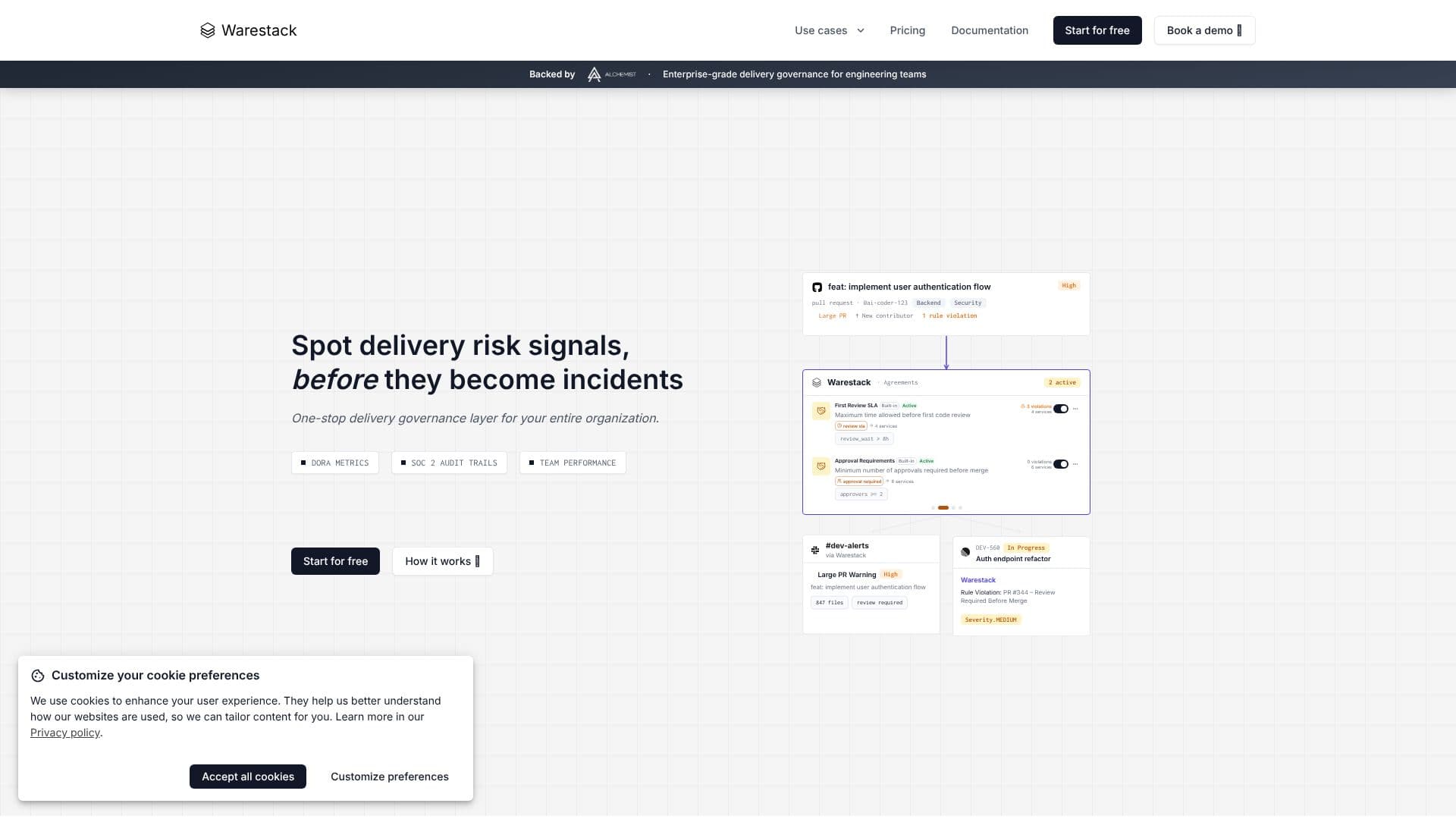The height and width of the screenshot is (819, 1456).
Task: Open the Pricing page
Action: coord(908,30)
